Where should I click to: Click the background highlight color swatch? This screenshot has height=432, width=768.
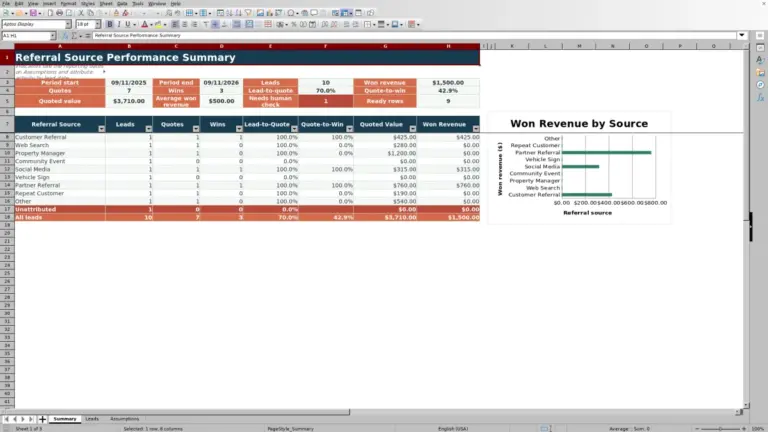pyautogui.click(x=158, y=24)
